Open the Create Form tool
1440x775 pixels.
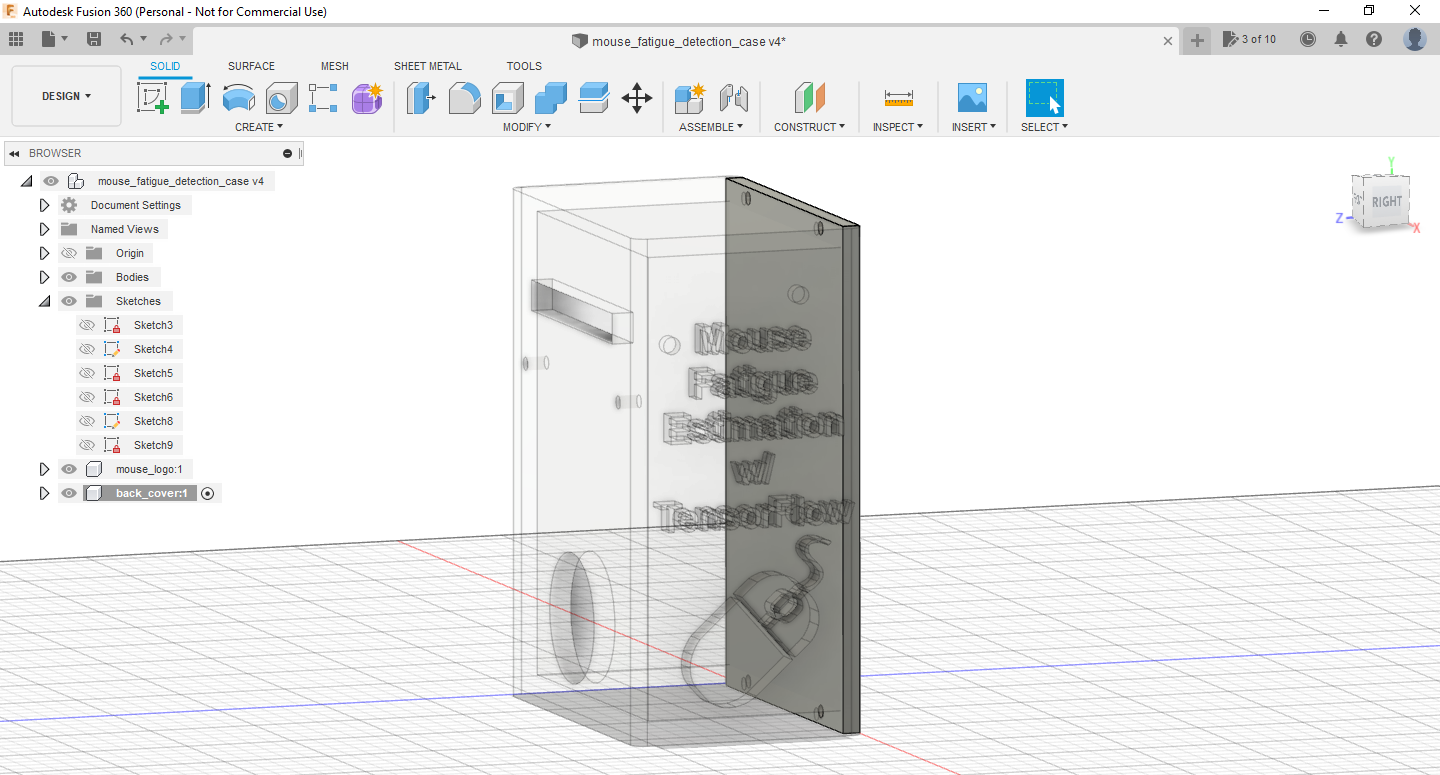367,98
